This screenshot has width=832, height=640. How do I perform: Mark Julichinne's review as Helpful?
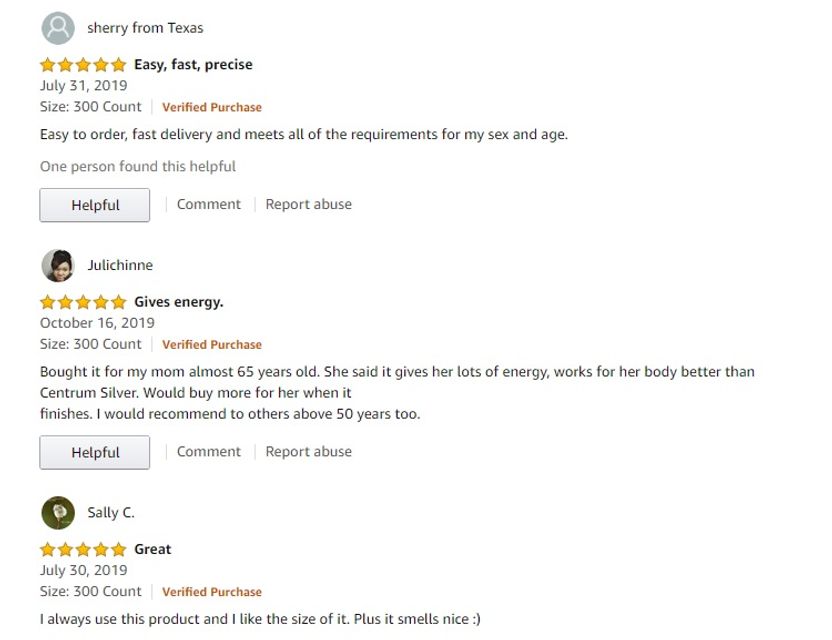(x=94, y=452)
